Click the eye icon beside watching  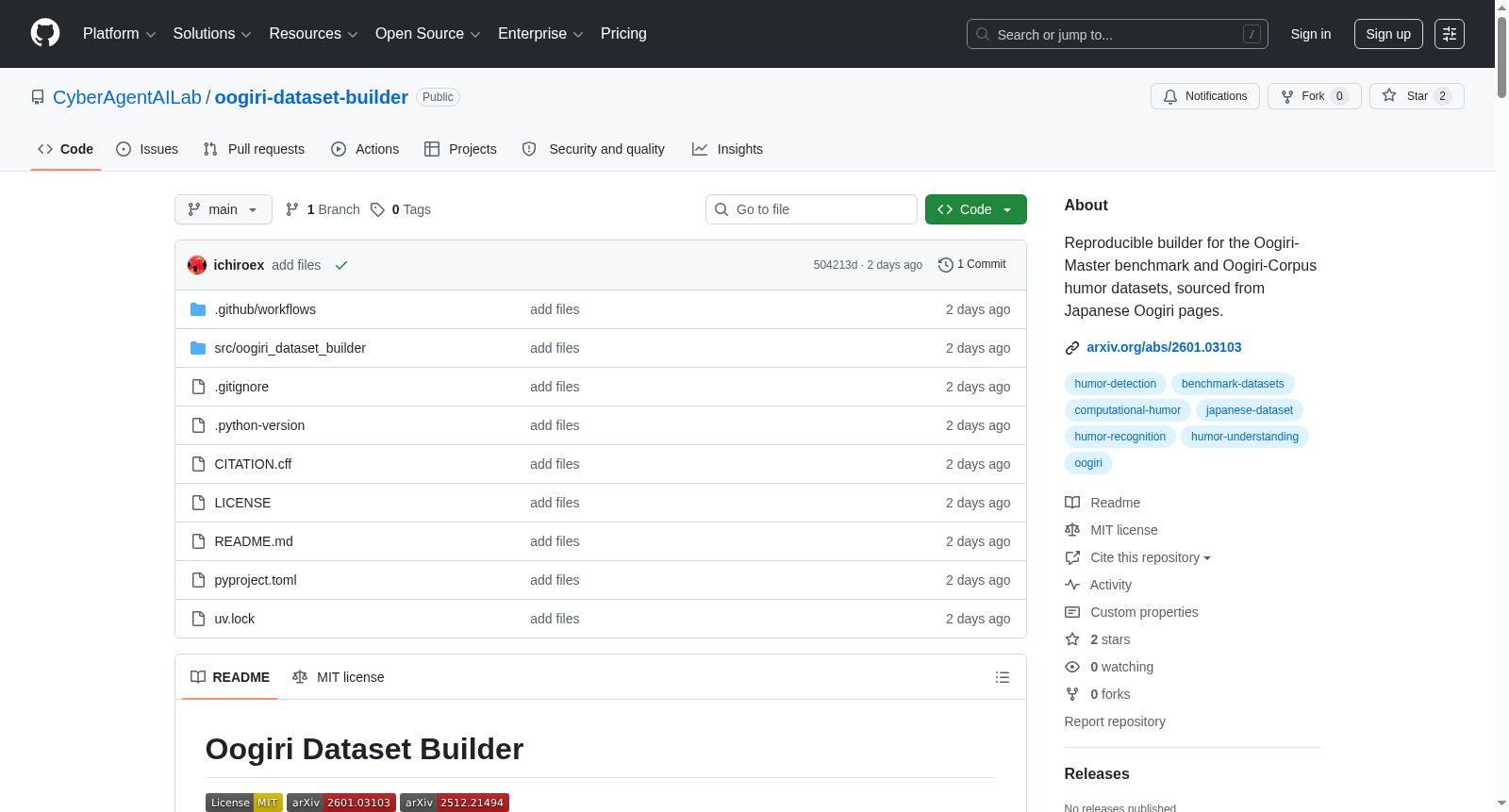pyautogui.click(x=1072, y=667)
